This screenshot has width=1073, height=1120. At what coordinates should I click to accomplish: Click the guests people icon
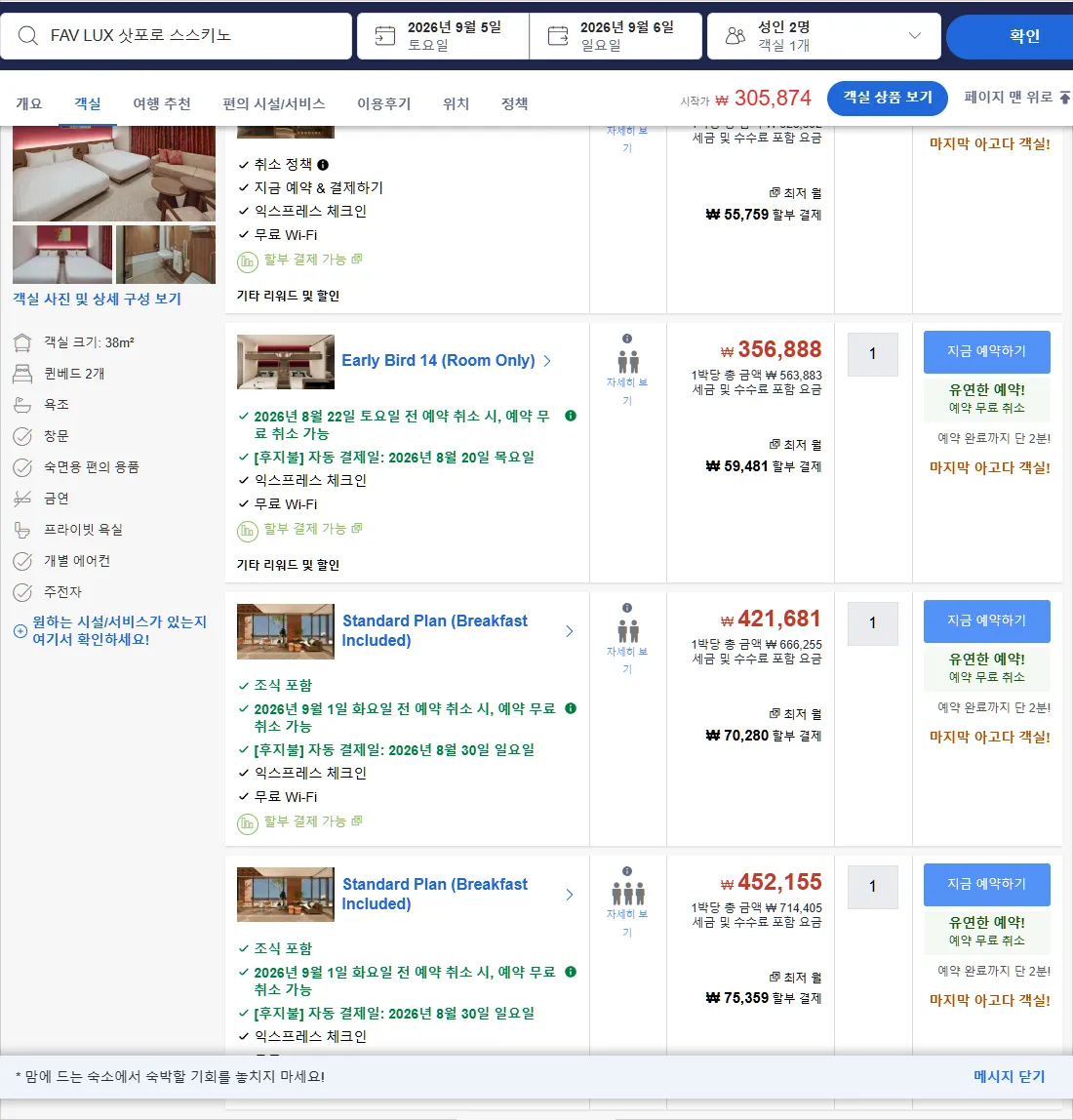click(735, 36)
